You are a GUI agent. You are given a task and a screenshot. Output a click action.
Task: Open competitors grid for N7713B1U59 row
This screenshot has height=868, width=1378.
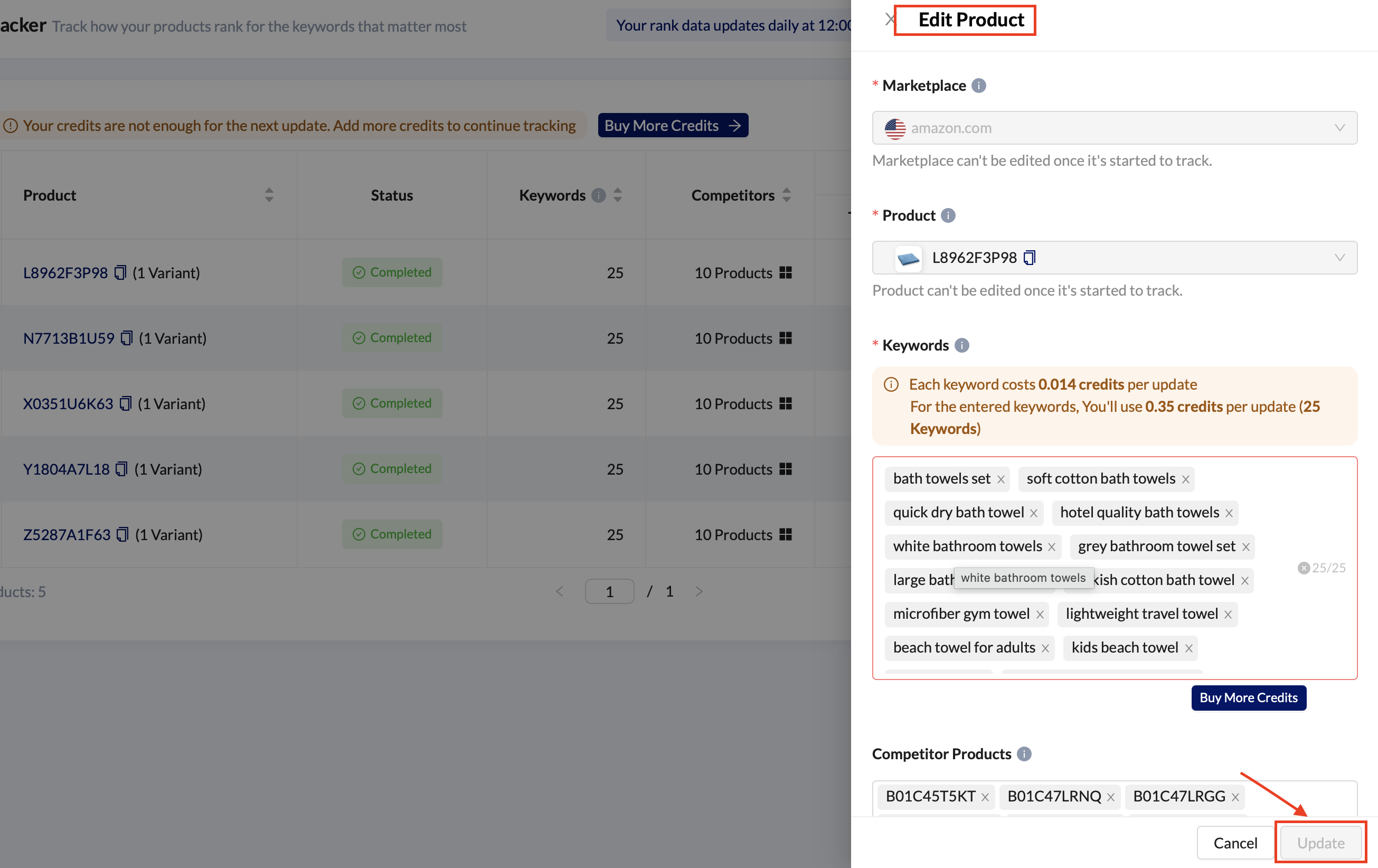click(x=786, y=338)
